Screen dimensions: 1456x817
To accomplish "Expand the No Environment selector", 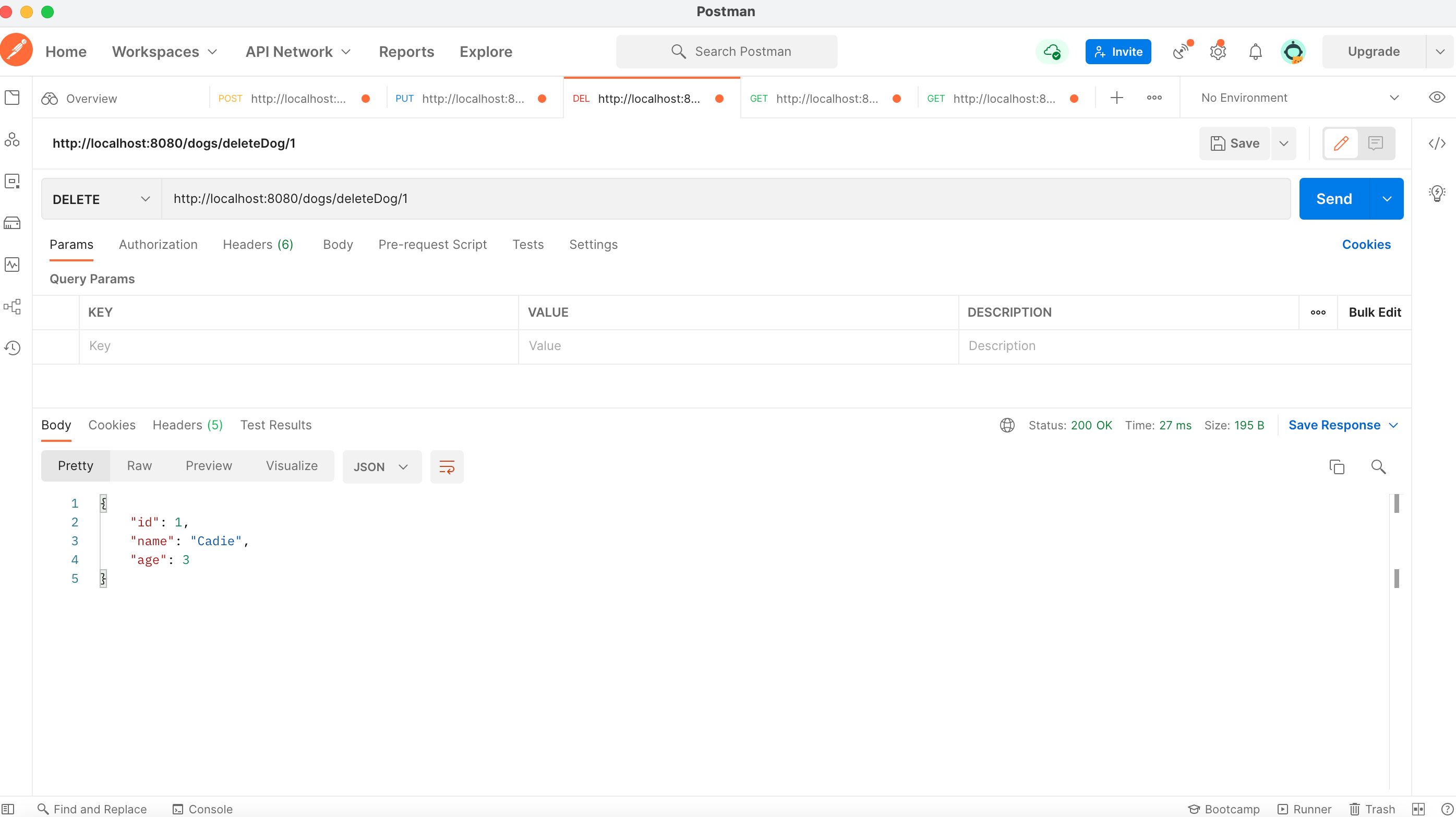I will [1394, 97].
